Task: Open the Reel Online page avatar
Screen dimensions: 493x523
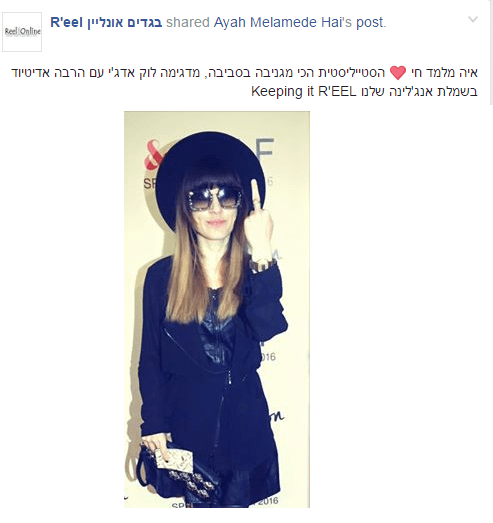Action: point(22,32)
